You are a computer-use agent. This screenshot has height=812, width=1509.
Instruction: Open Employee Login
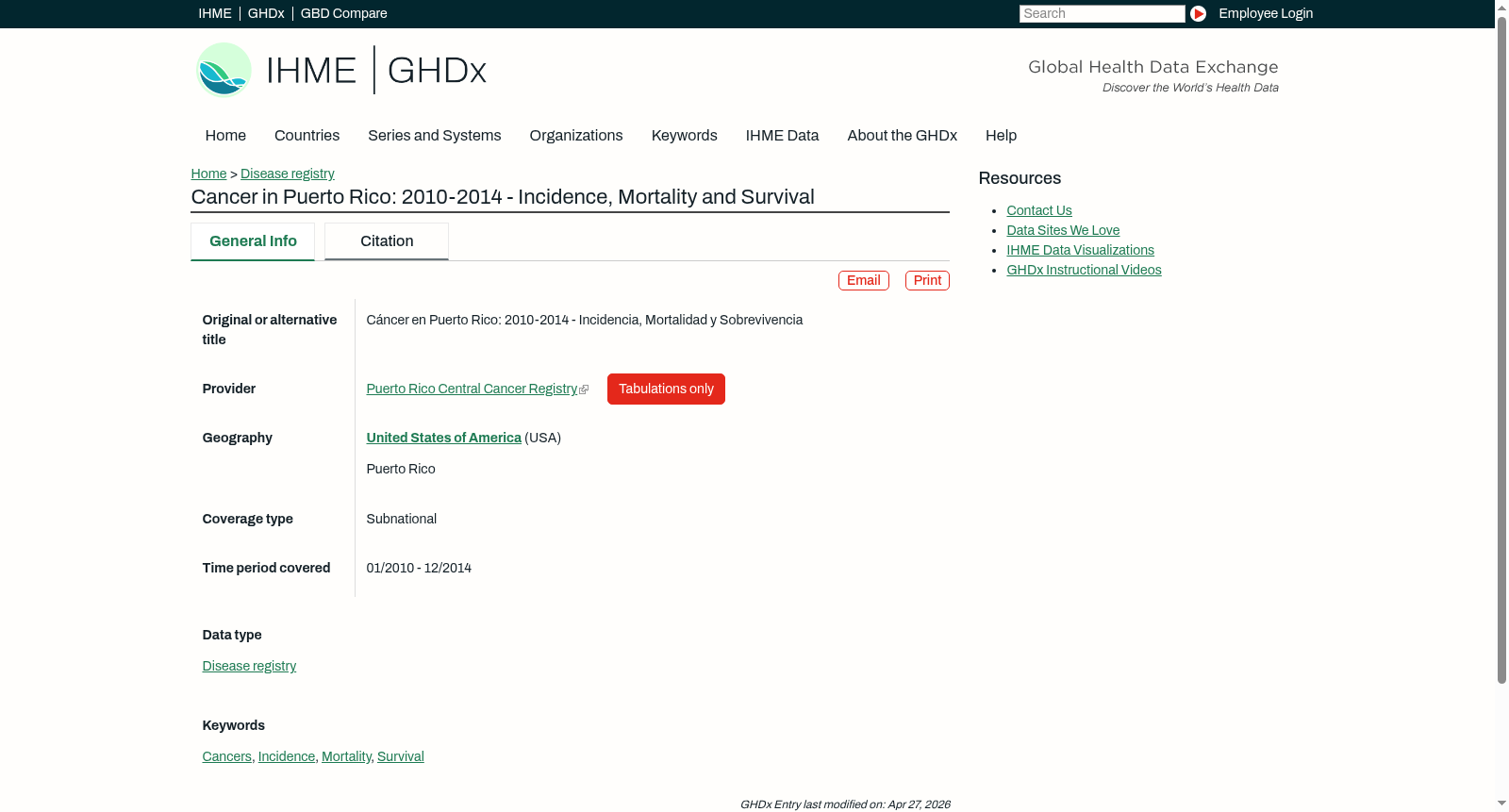pyautogui.click(x=1265, y=13)
